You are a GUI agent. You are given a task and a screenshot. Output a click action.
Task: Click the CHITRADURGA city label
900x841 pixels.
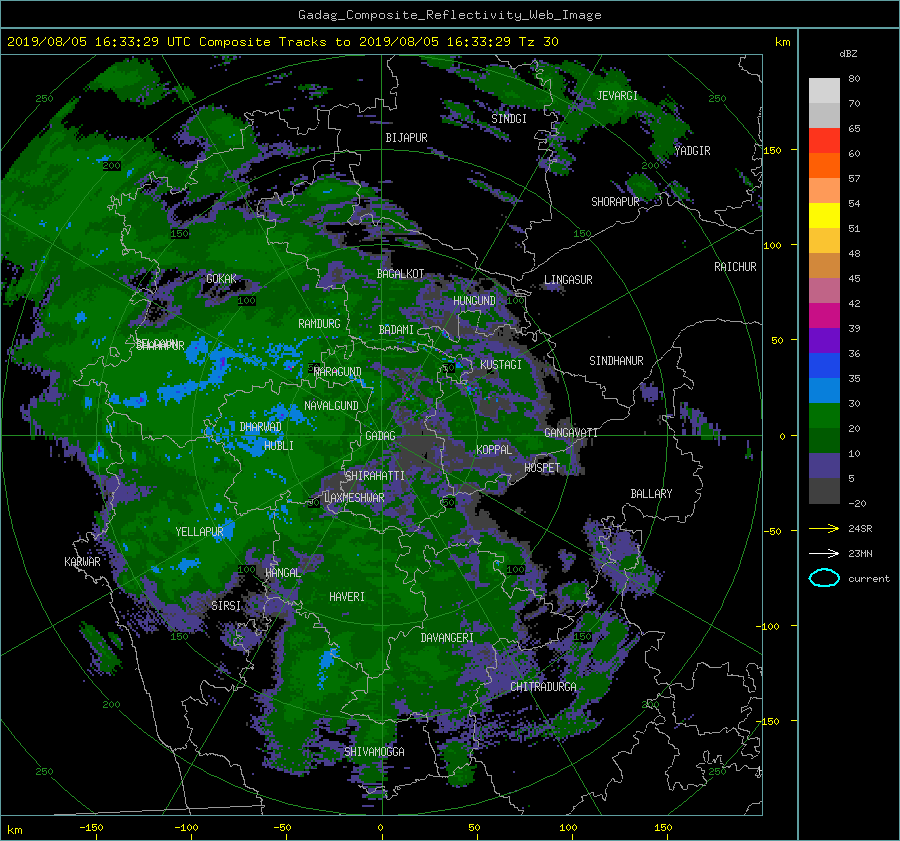click(x=543, y=687)
